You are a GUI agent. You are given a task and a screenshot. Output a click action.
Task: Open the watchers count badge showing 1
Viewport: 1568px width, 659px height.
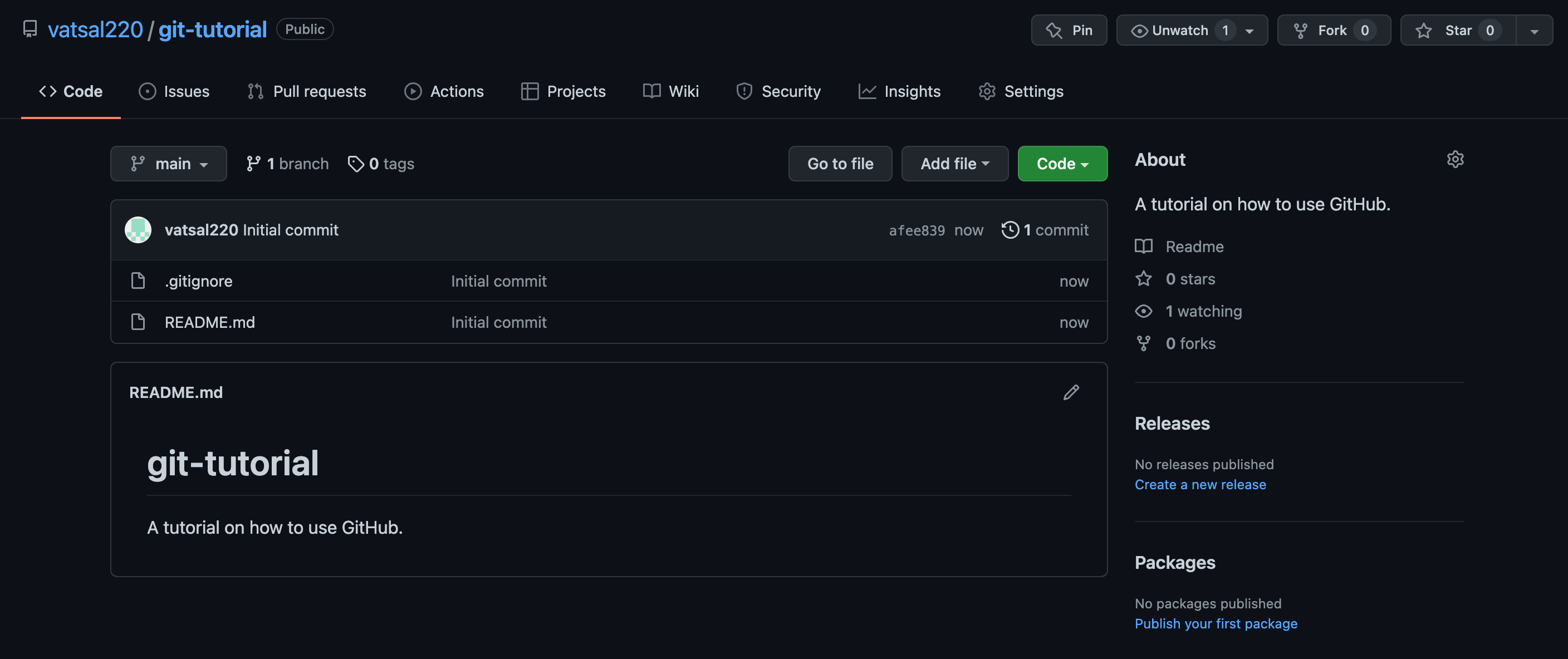pos(1224,30)
